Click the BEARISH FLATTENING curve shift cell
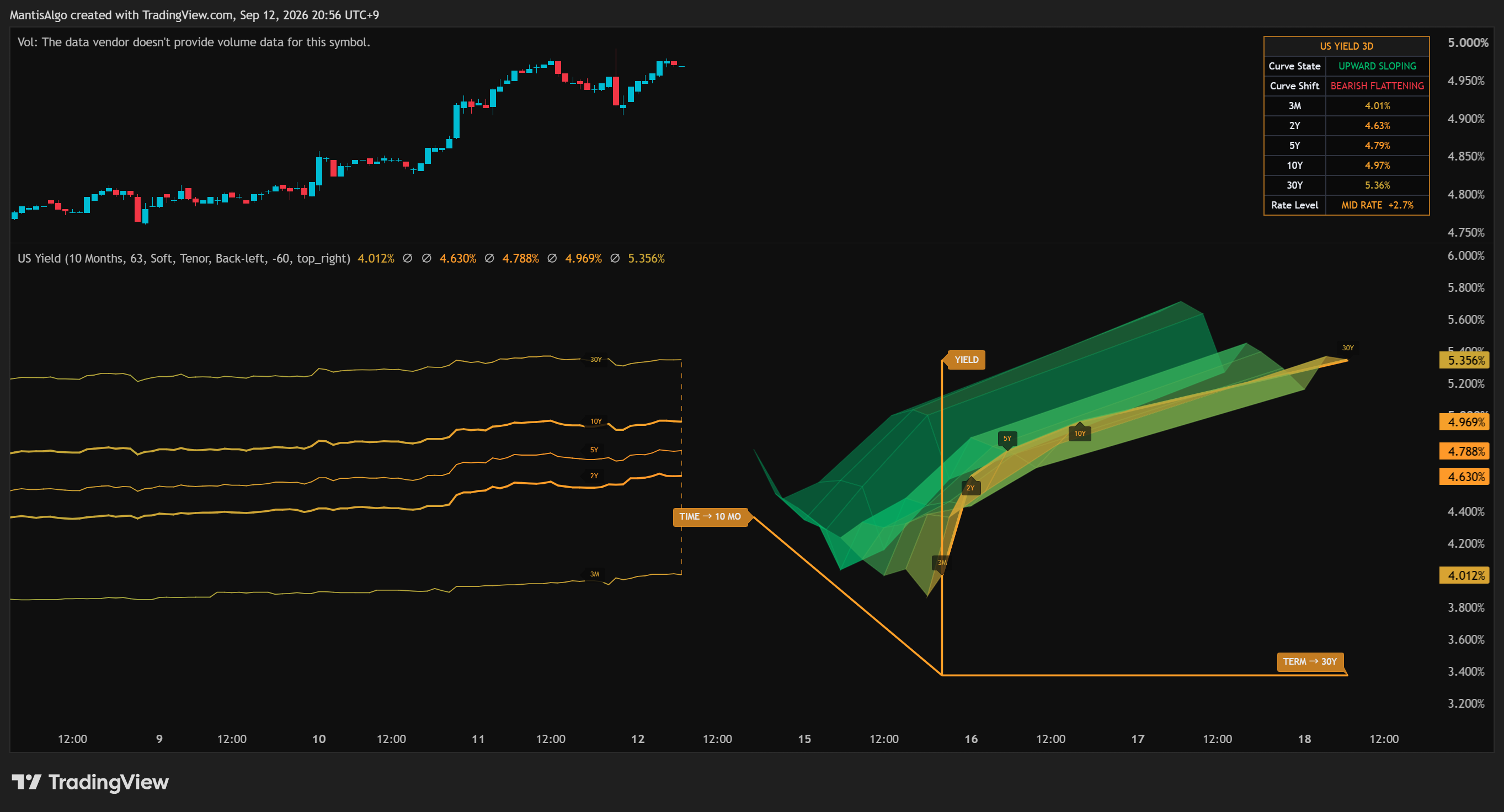Viewport: 1504px width, 812px height. tap(1377, 86)
